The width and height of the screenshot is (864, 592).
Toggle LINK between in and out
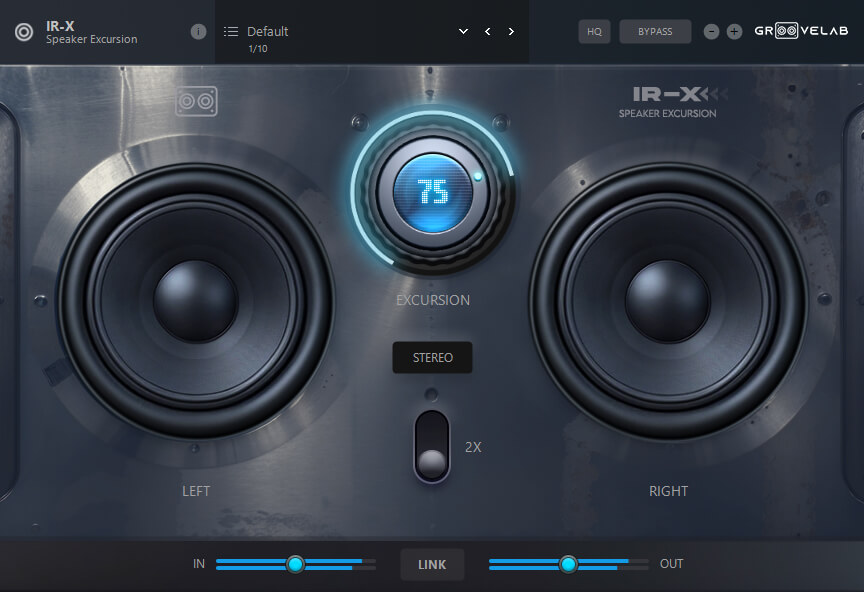[432, 565]
